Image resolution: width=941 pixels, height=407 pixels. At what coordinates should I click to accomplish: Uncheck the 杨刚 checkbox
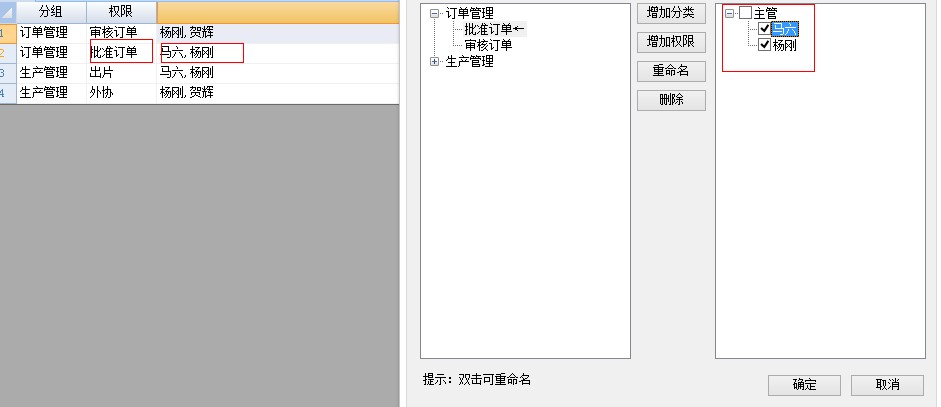point(765,45)
